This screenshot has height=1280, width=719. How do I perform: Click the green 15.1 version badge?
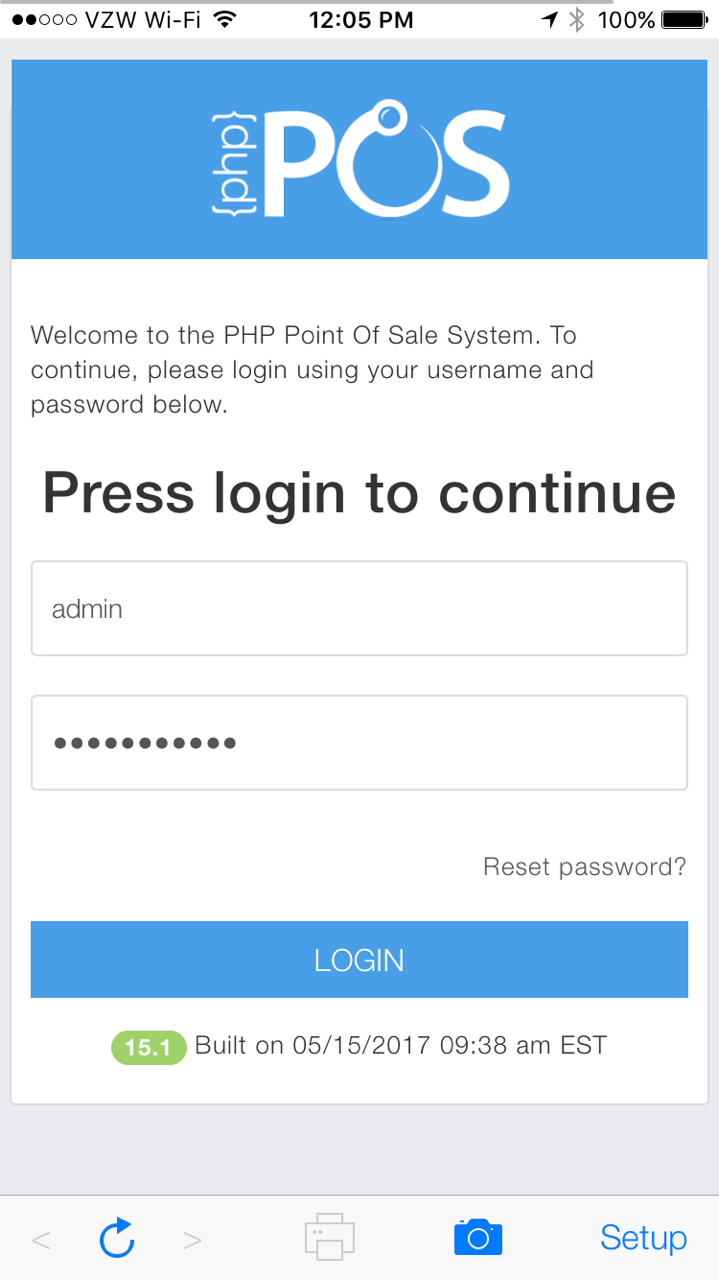click(148, 1047)
